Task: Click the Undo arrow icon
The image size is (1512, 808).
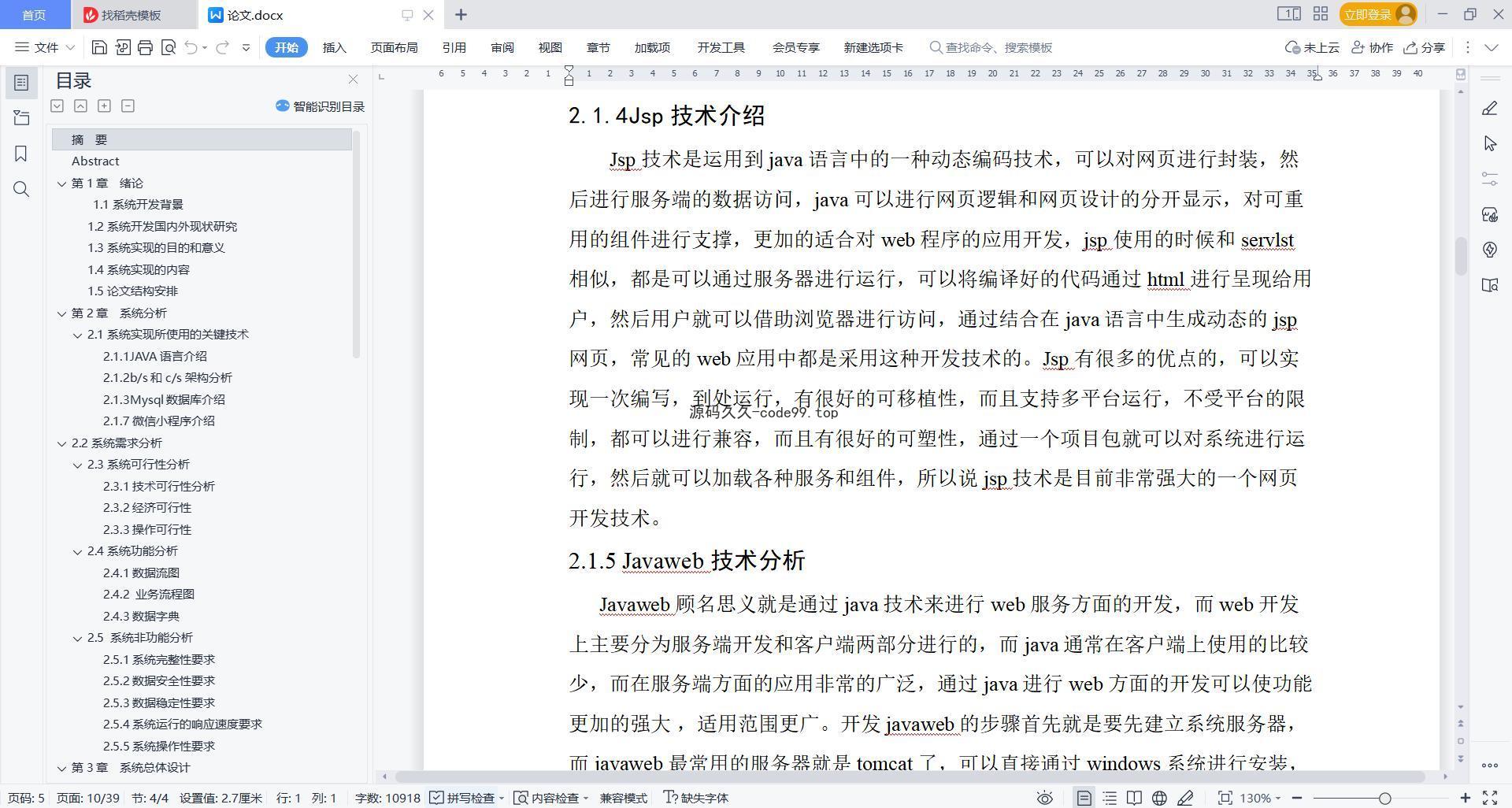Action: coord(191,47)
